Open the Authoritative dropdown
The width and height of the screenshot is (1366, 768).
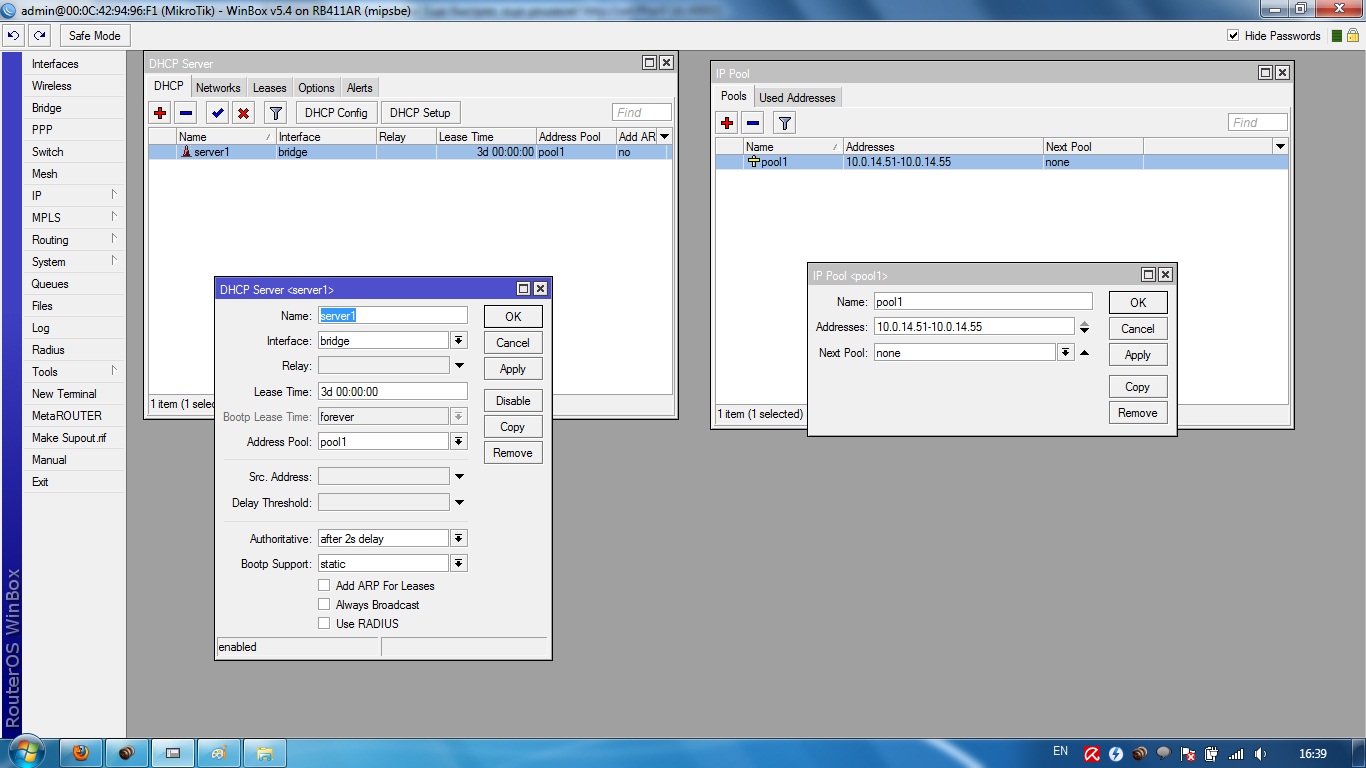[459, 539]
